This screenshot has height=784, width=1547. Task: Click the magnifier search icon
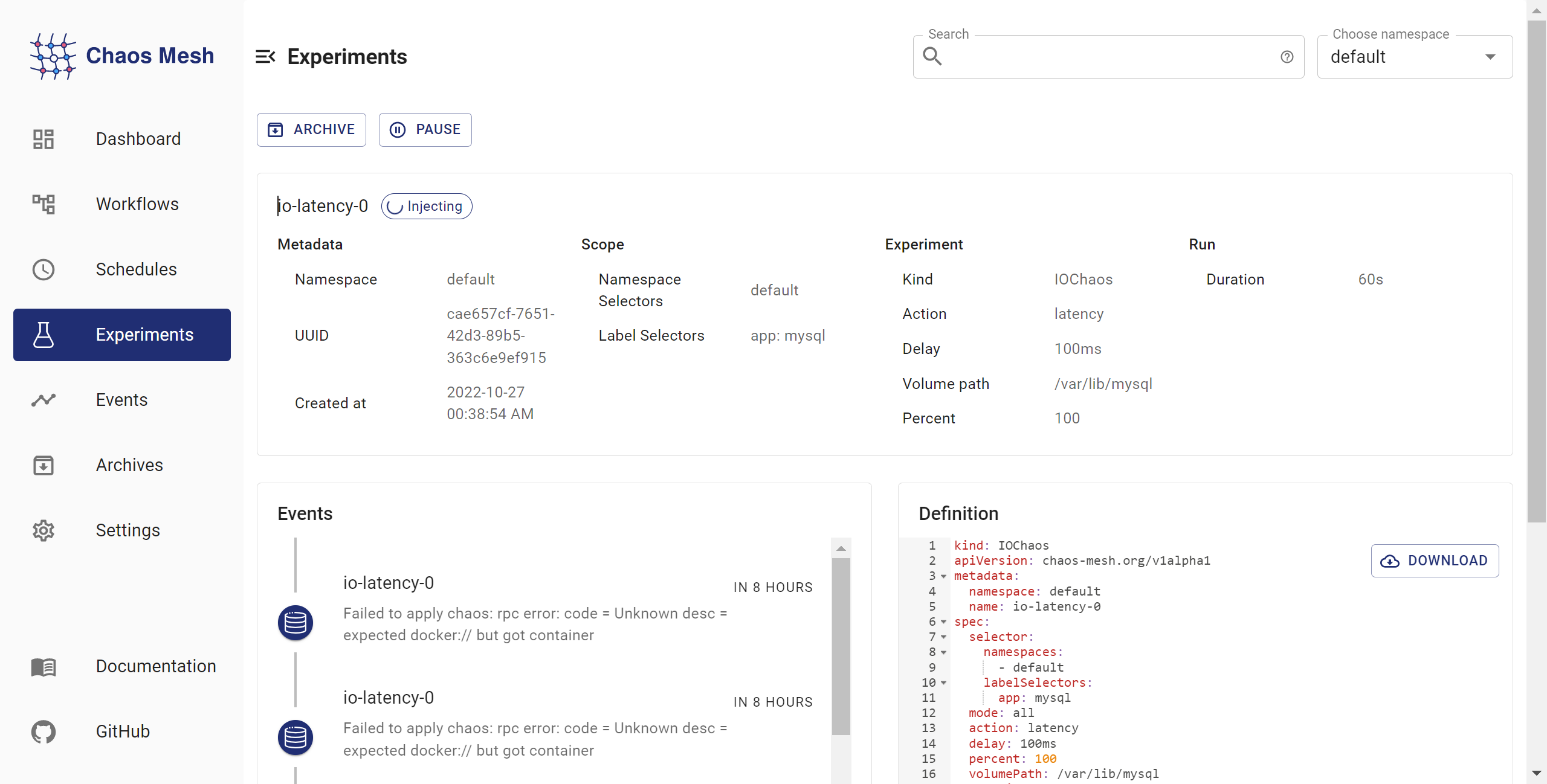932,57
